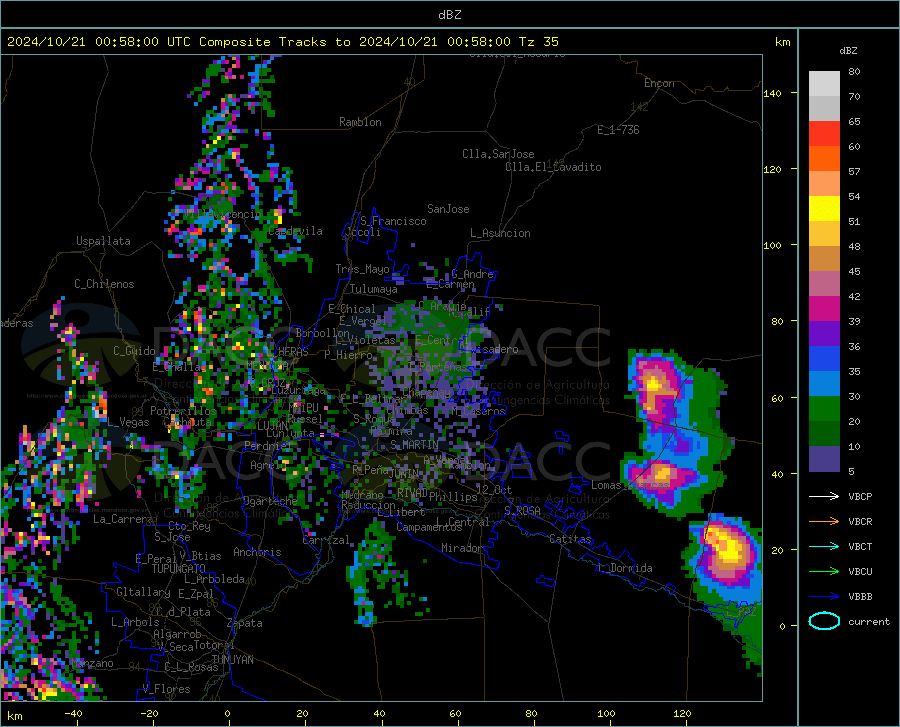
Task: Click the Ugarteche label
Action: [270, 500]
